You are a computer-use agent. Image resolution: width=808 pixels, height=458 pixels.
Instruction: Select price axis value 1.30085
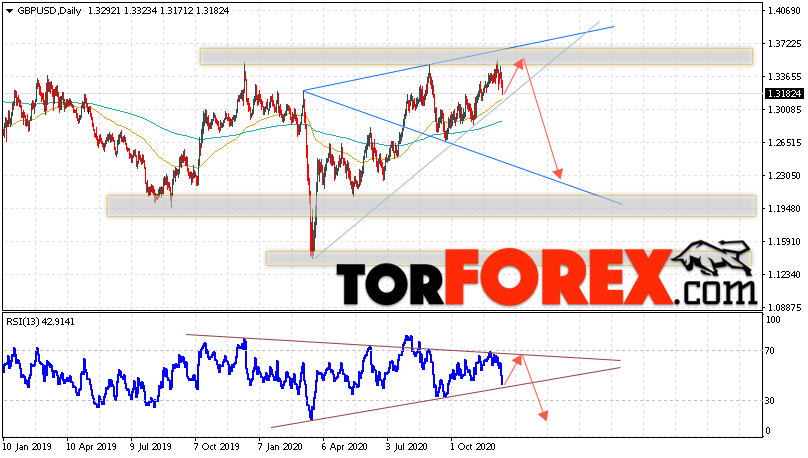(x=784, y=110)
